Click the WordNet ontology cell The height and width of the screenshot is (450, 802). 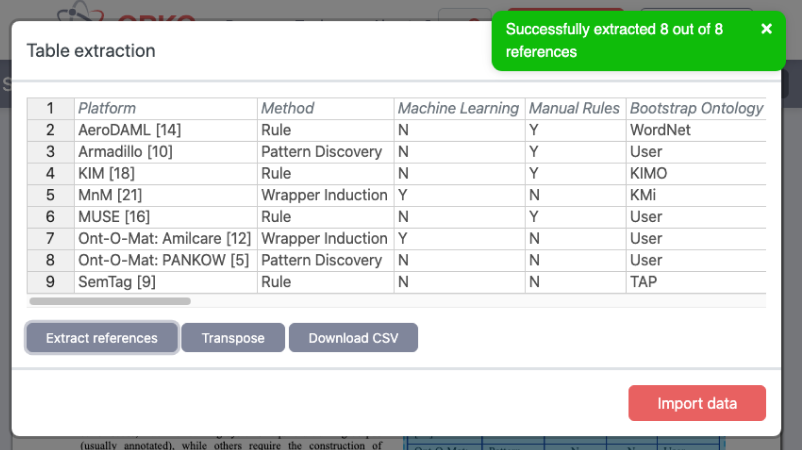695,130
